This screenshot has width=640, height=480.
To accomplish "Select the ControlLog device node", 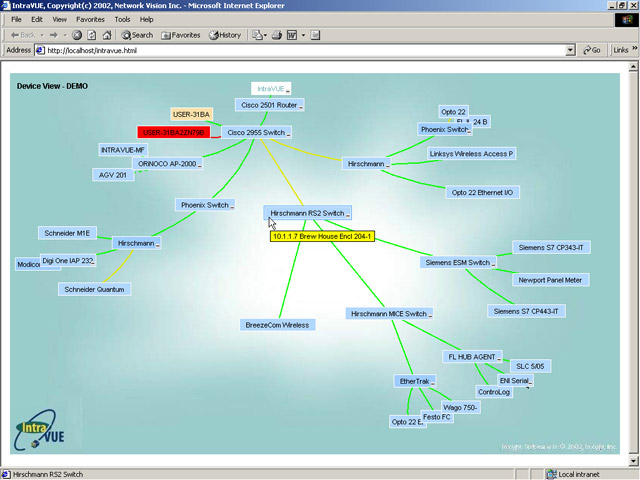I will 494,392.
